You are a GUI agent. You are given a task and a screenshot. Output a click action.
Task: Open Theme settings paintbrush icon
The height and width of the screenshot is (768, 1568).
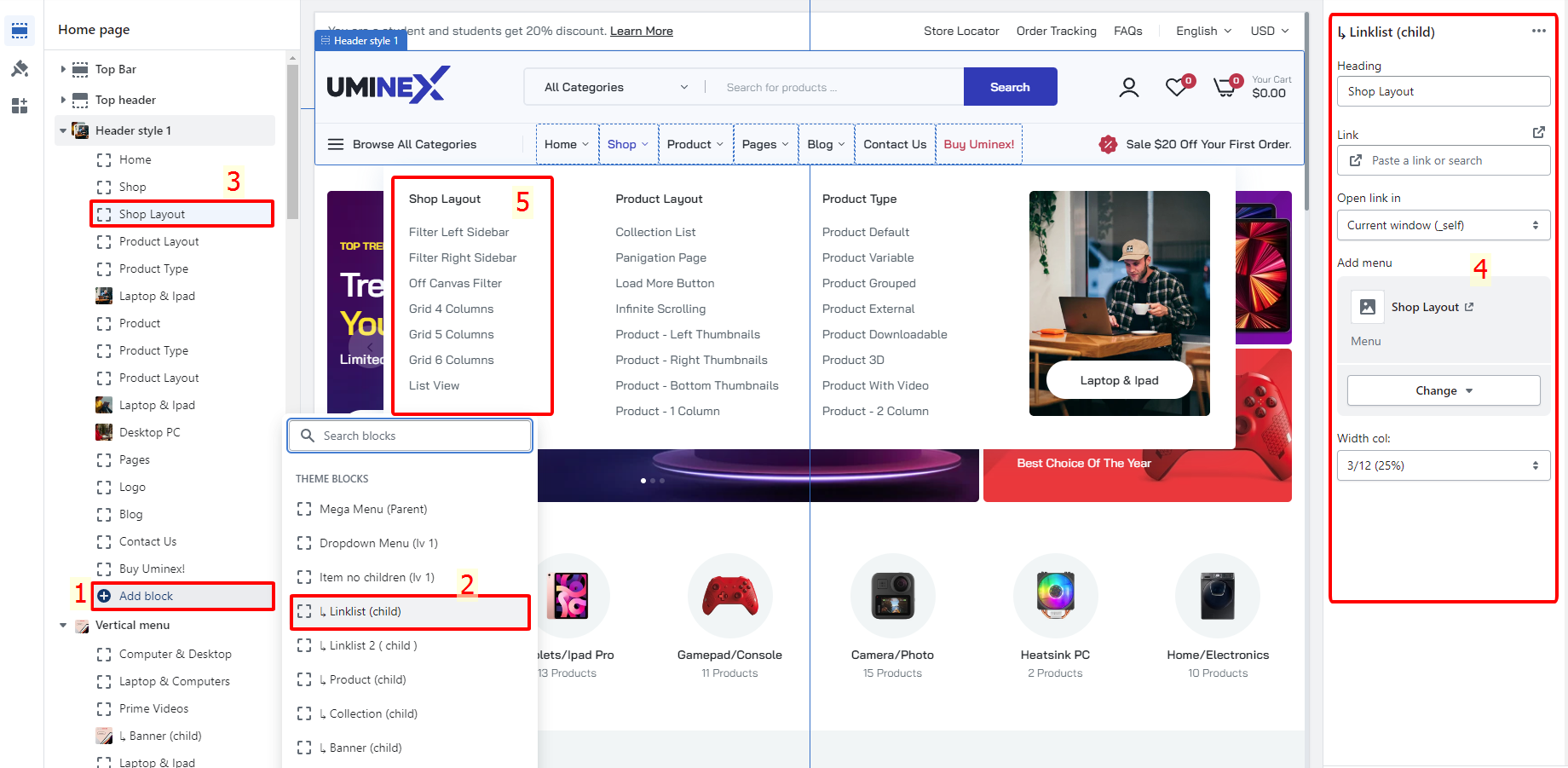(x=20, y=68)
